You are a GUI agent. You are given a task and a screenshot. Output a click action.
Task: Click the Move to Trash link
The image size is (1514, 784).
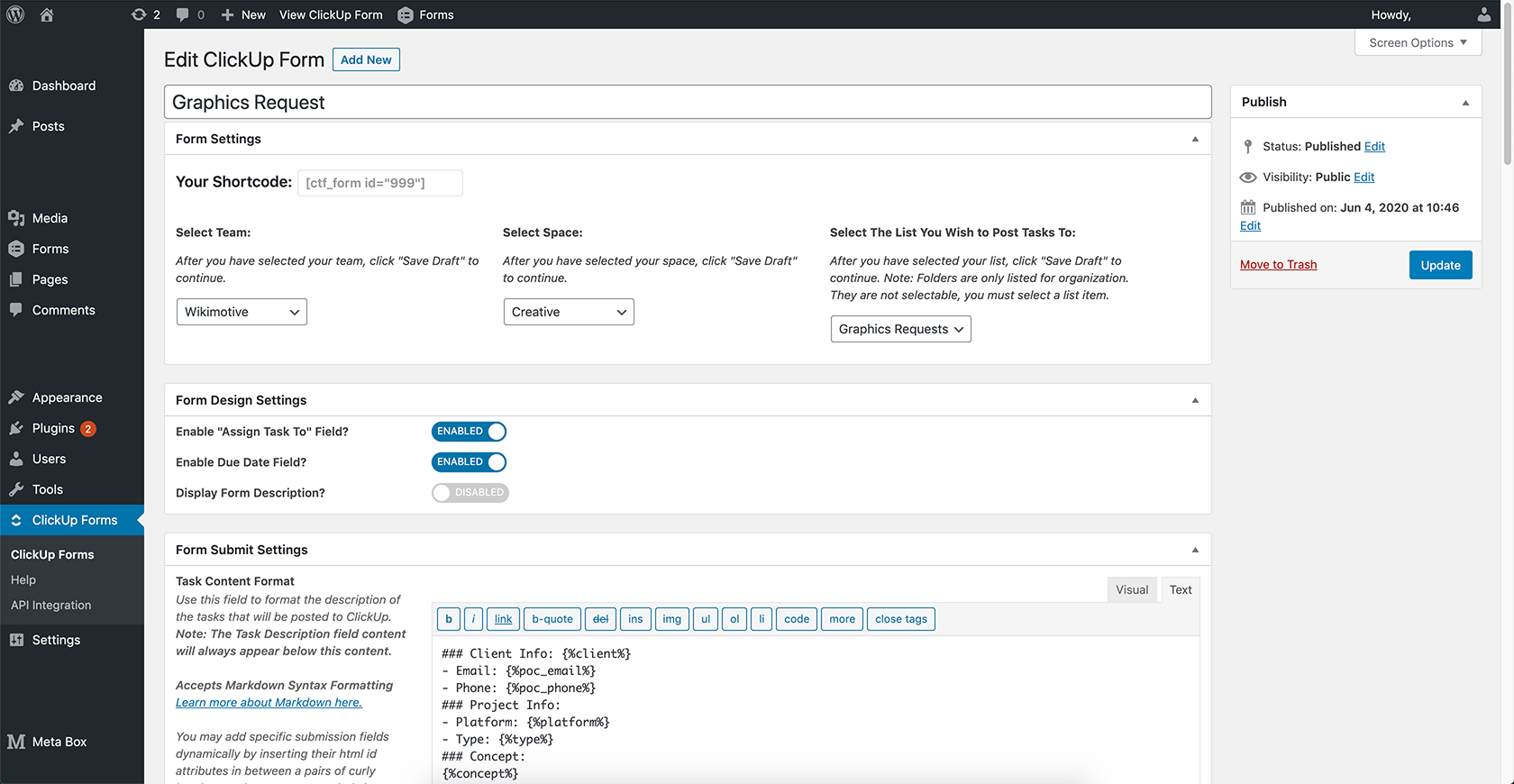pyautogui.click(x=1278, y=264)
